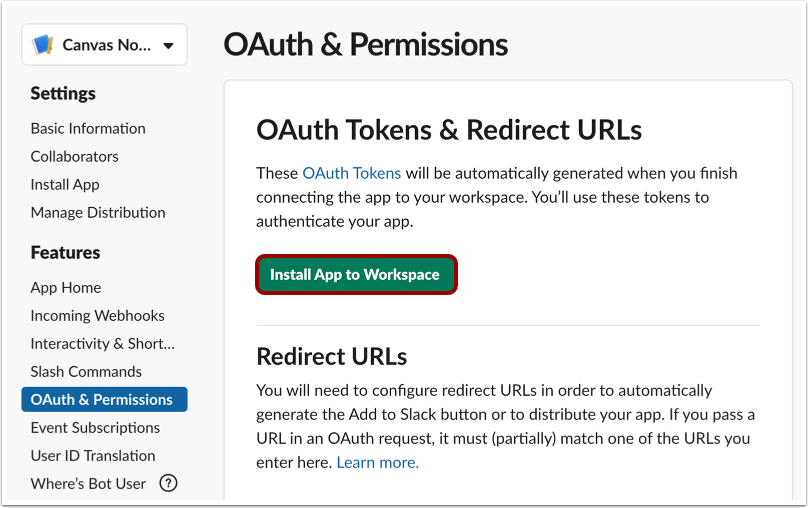The height and width of the screenshot is (508, 808).
Task: Select OAuth & Permissions sidebar item
Action: coord(102,399)
